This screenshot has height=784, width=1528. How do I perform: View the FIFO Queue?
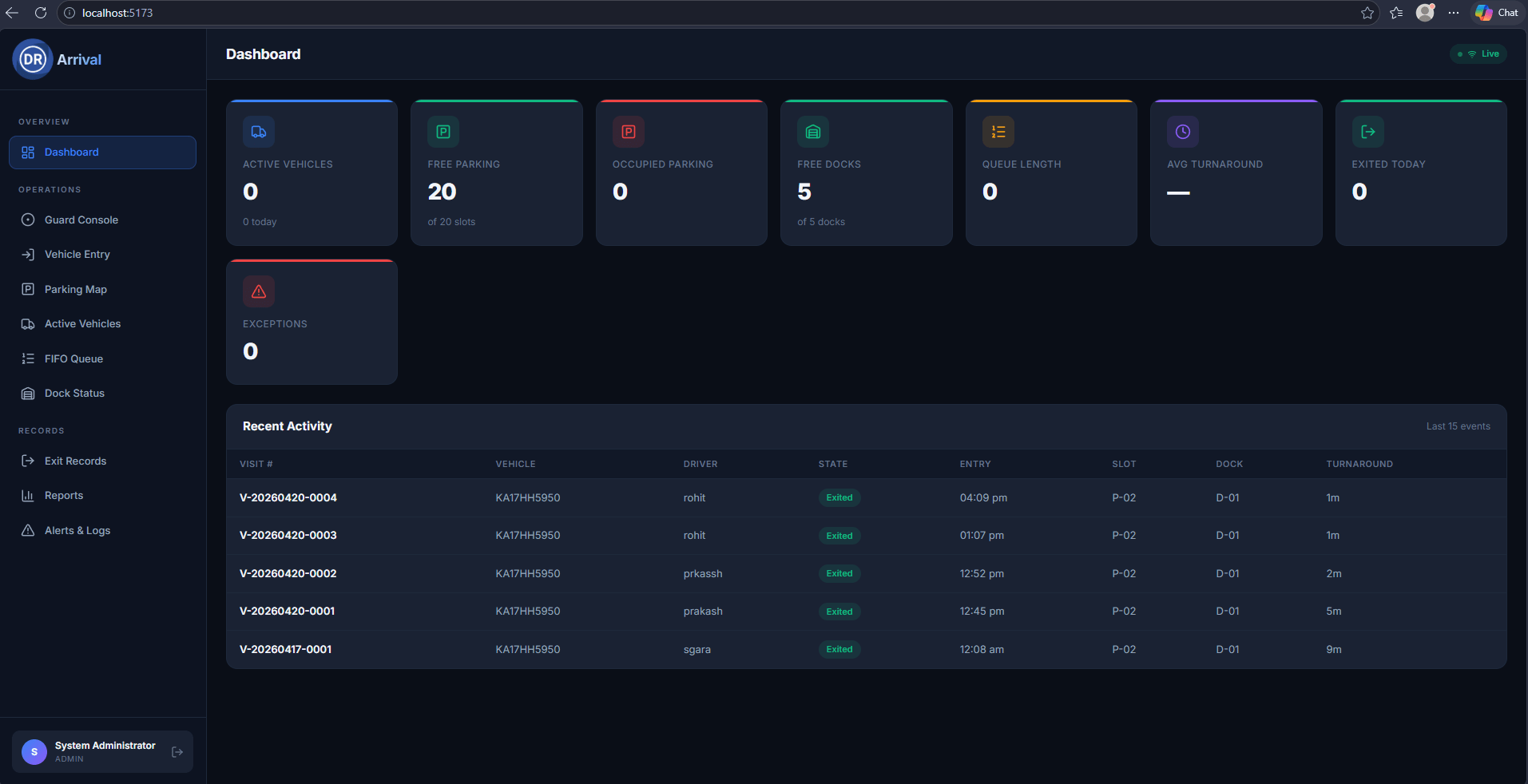(x=73, y=358)
